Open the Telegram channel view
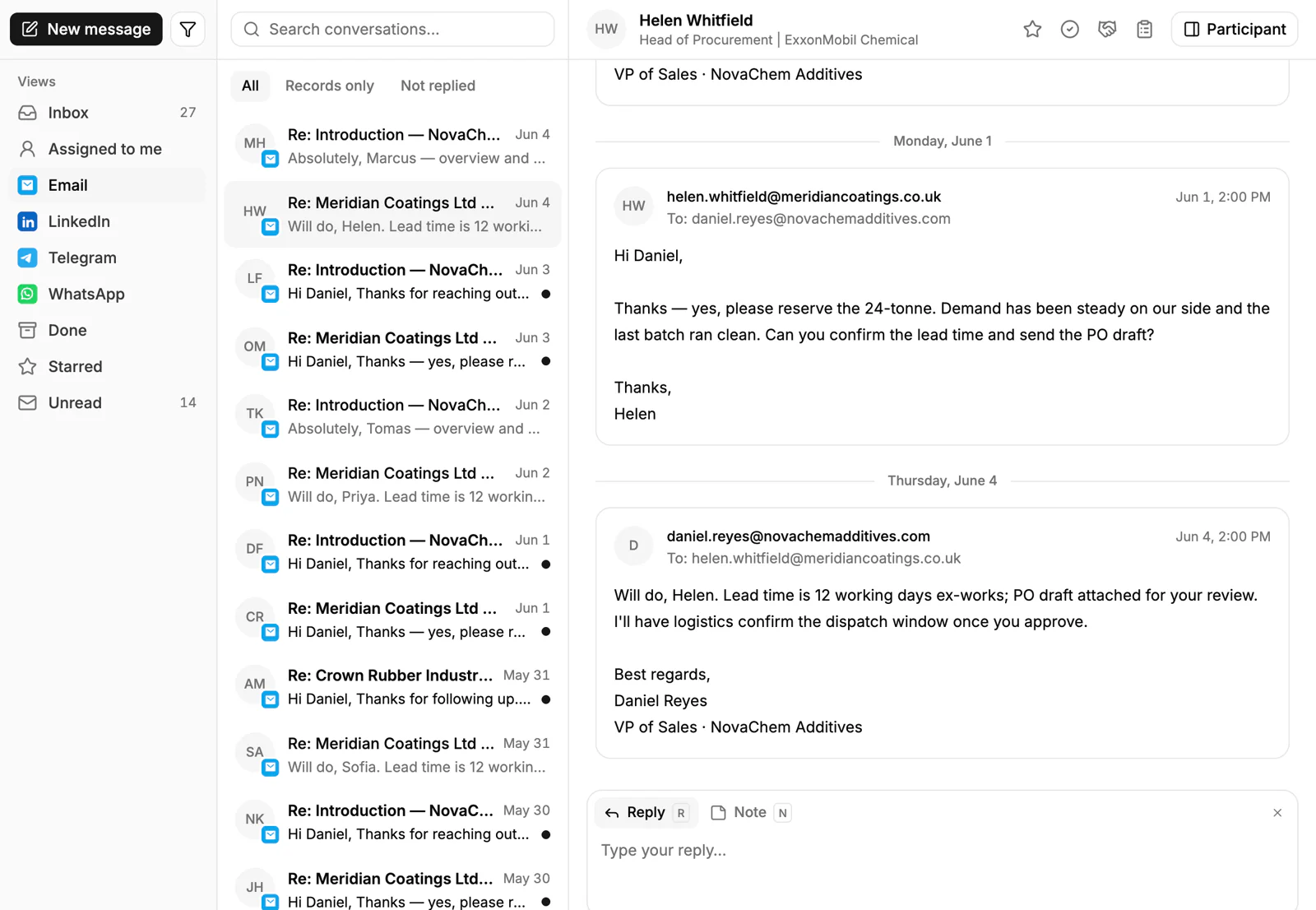1316x910 pixels. tap(108, 258)
